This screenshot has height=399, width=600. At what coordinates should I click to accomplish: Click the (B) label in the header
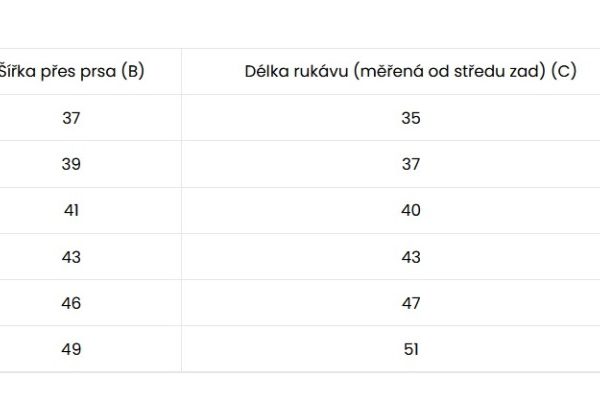pos(132,72)
